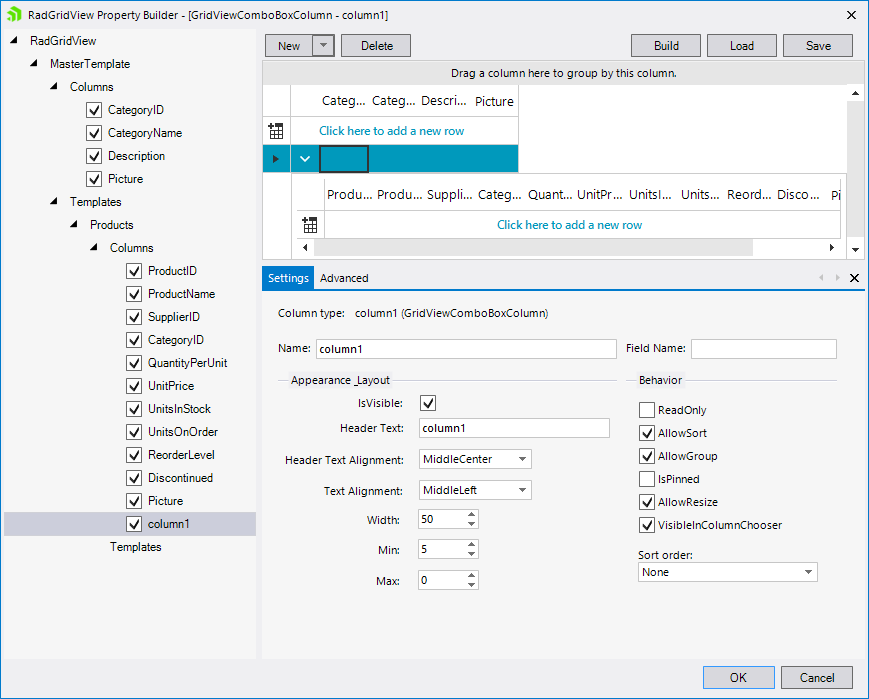Switch to the Advanced tab
The height and width of the screenshot is (699, 869).
[x=344, y=278]
